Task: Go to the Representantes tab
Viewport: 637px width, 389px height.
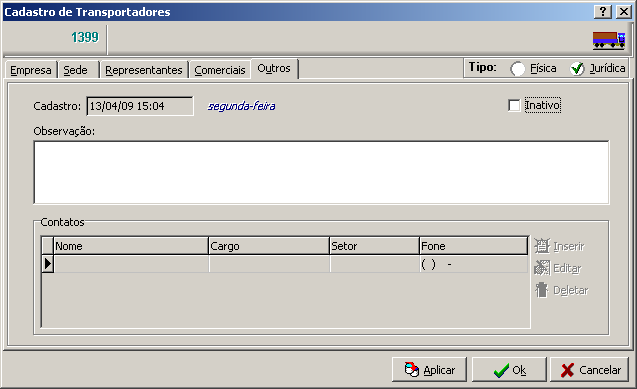Action: pyautogui.click(x=144, y=70)
